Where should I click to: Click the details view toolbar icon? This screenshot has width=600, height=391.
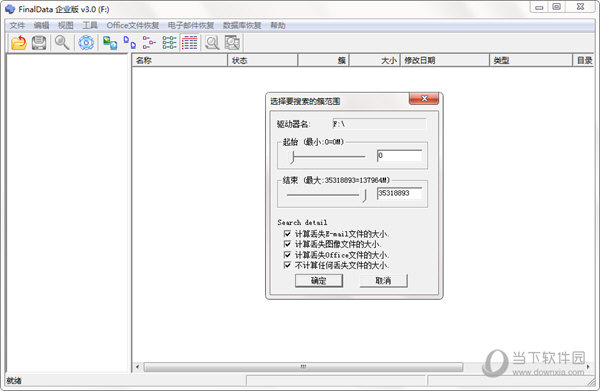[x=189, y=43]
